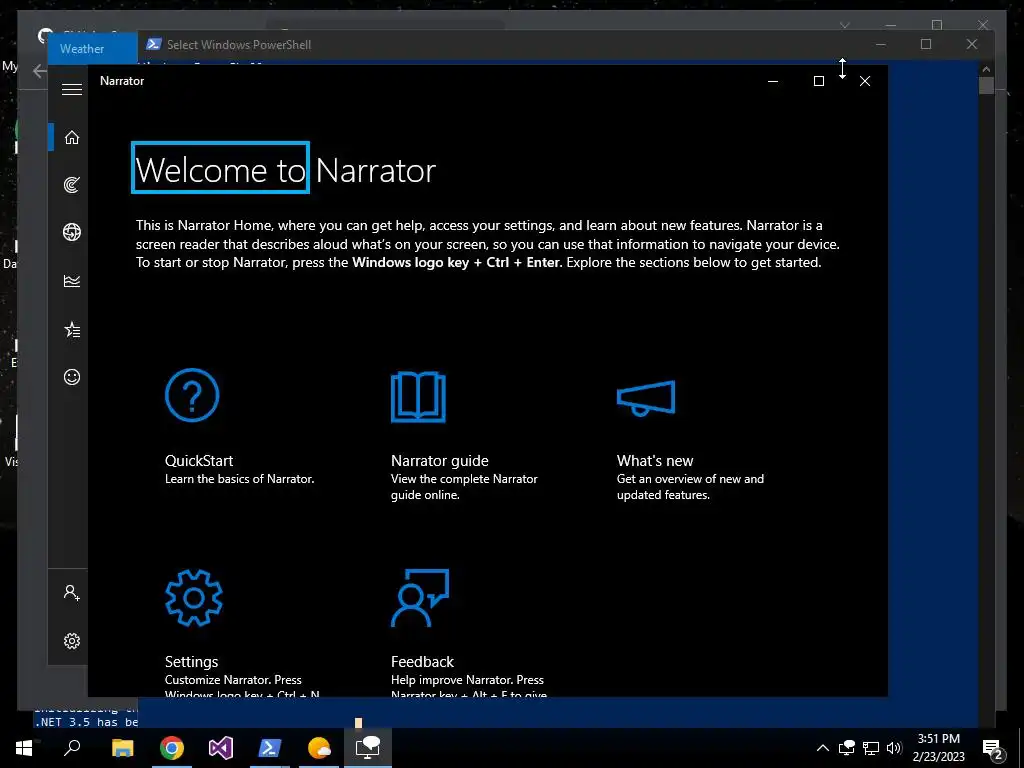
Task: Click the What's new title link
Action: click(x=655, y=460)
